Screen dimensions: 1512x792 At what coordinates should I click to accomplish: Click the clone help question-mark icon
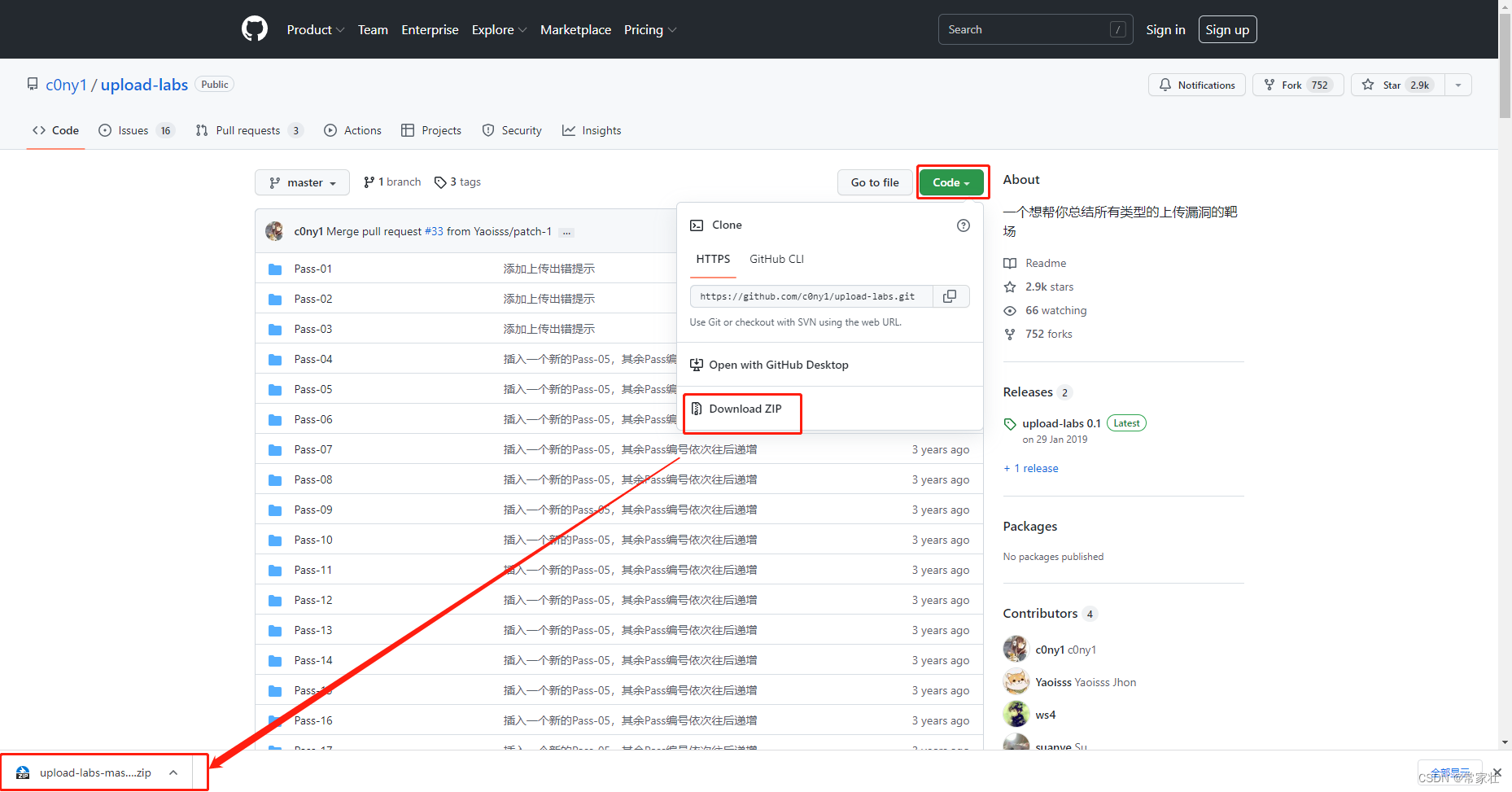[x=964, y=225]
